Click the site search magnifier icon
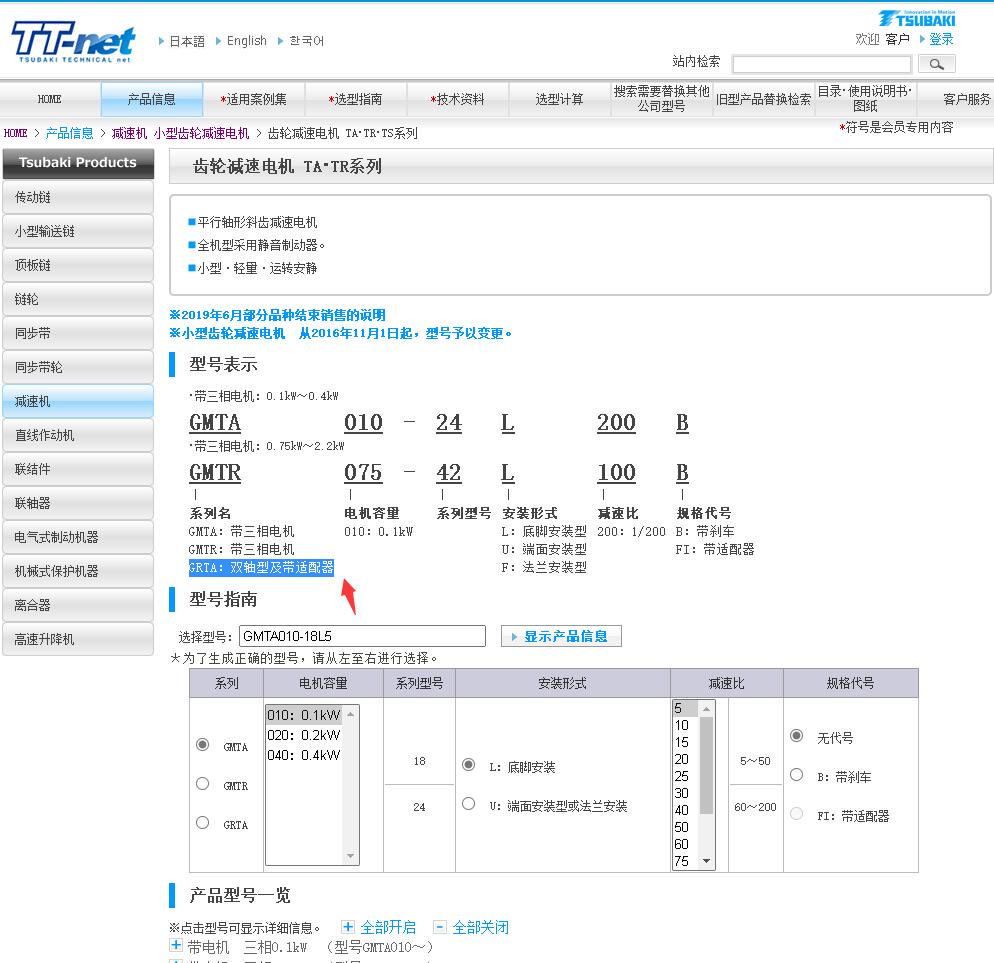 (936, 63)
